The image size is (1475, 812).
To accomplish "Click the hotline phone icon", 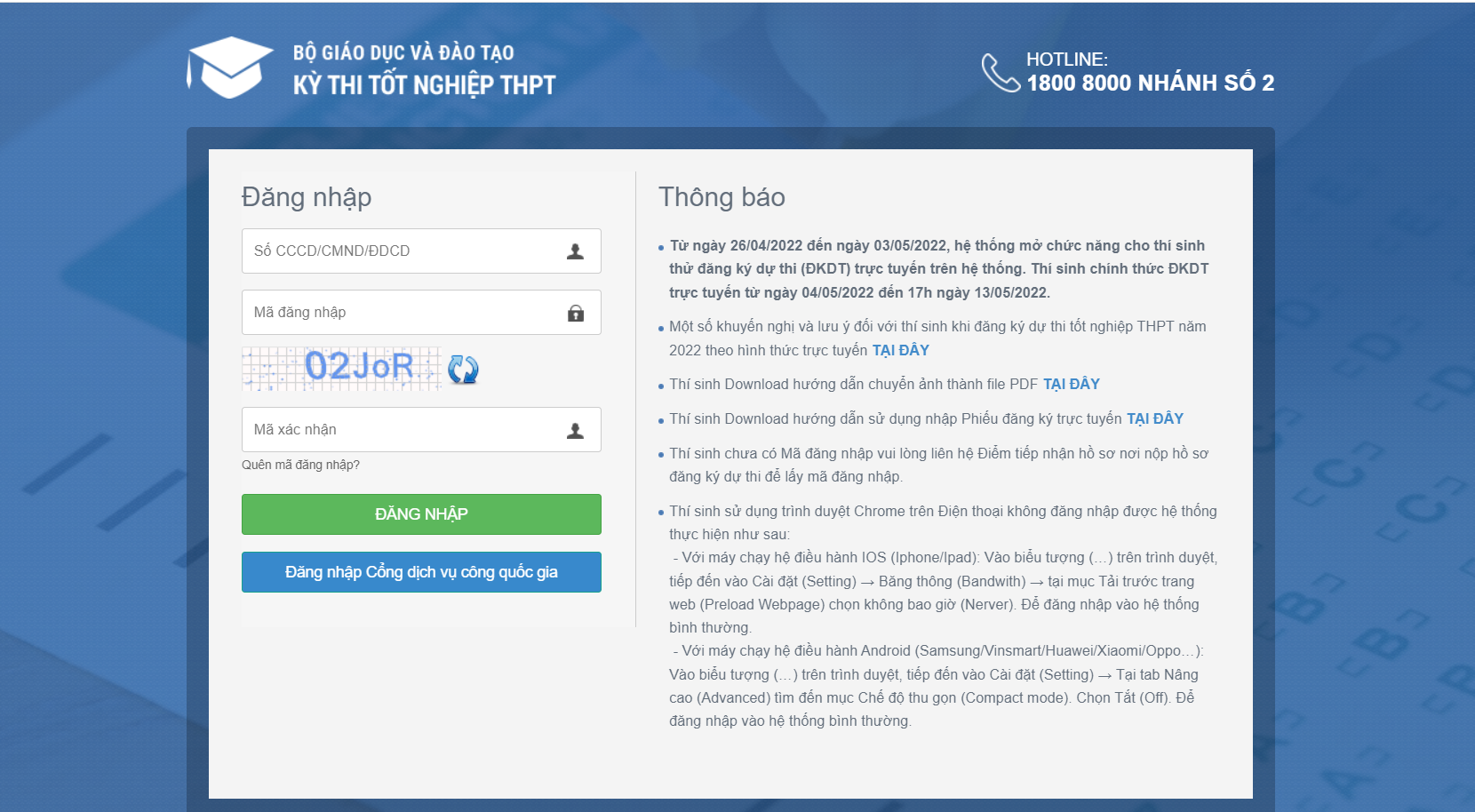I will [x=1001, y=72].
